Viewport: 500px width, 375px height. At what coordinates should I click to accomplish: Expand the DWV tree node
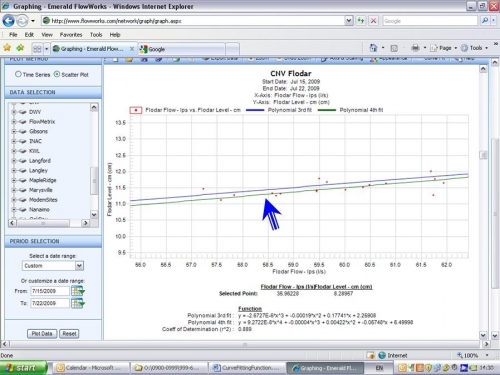pos(14,112)
